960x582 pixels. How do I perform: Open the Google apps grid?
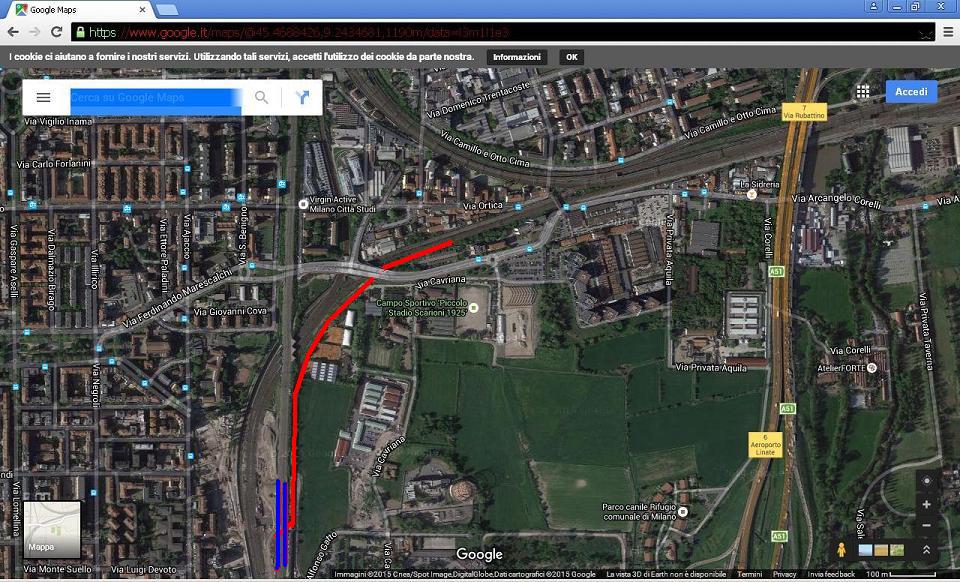[862, 92]
